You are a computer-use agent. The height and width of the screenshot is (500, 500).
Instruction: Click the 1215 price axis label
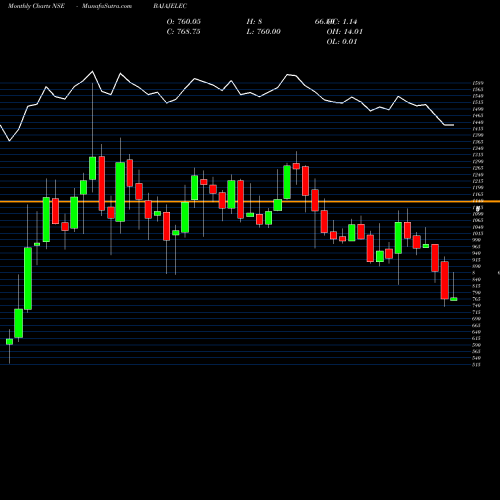pyautogui.click(x=478, y=181)
